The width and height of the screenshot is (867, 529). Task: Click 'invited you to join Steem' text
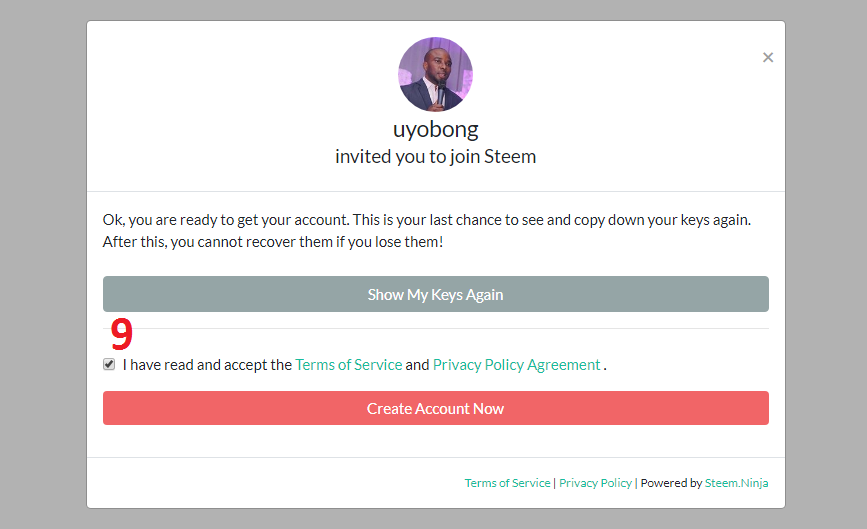click(x=435, y=157)
